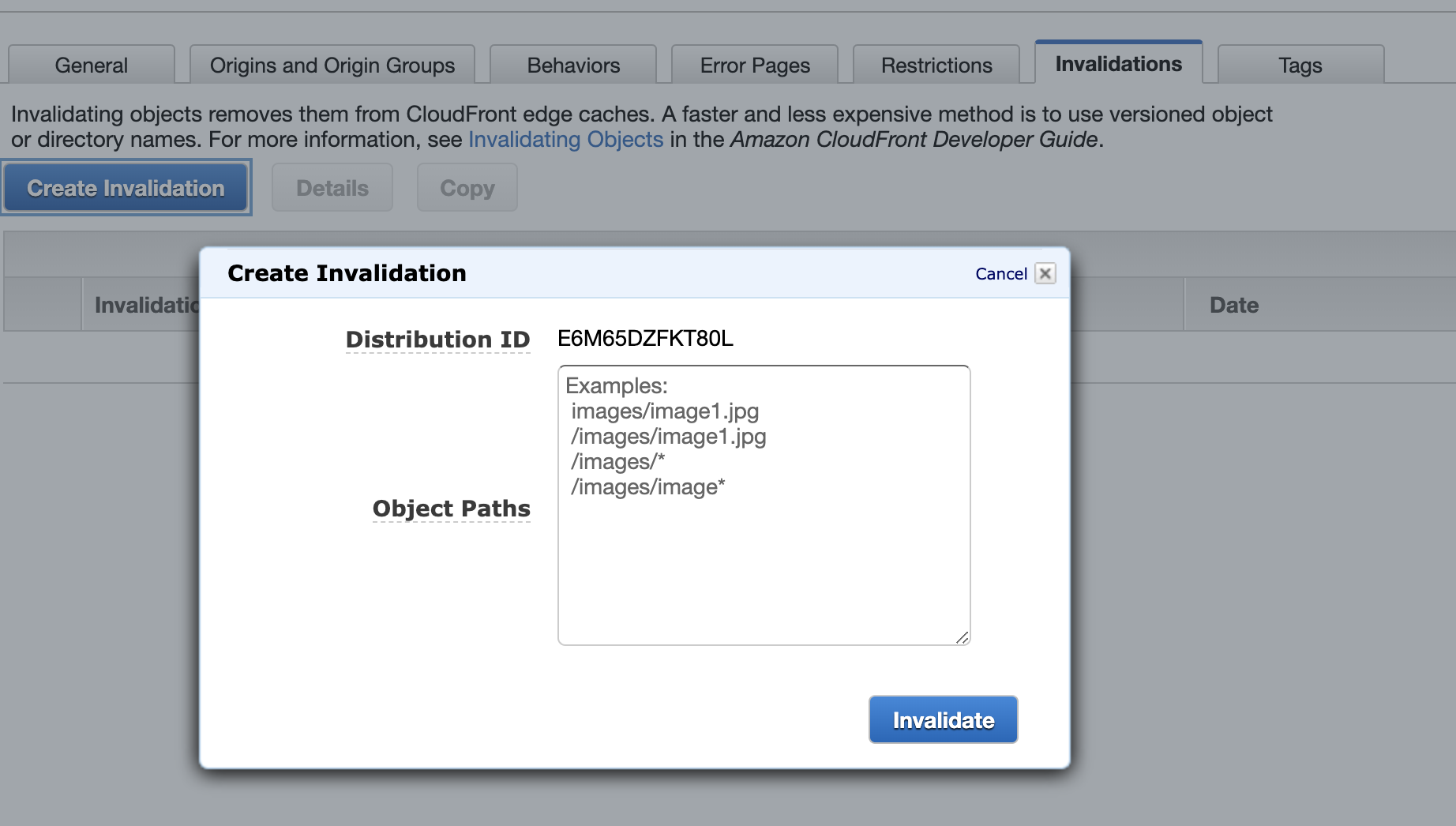1456x826 pixels.
Task: Grab the text area resize handle
Action: click(962, 637)
